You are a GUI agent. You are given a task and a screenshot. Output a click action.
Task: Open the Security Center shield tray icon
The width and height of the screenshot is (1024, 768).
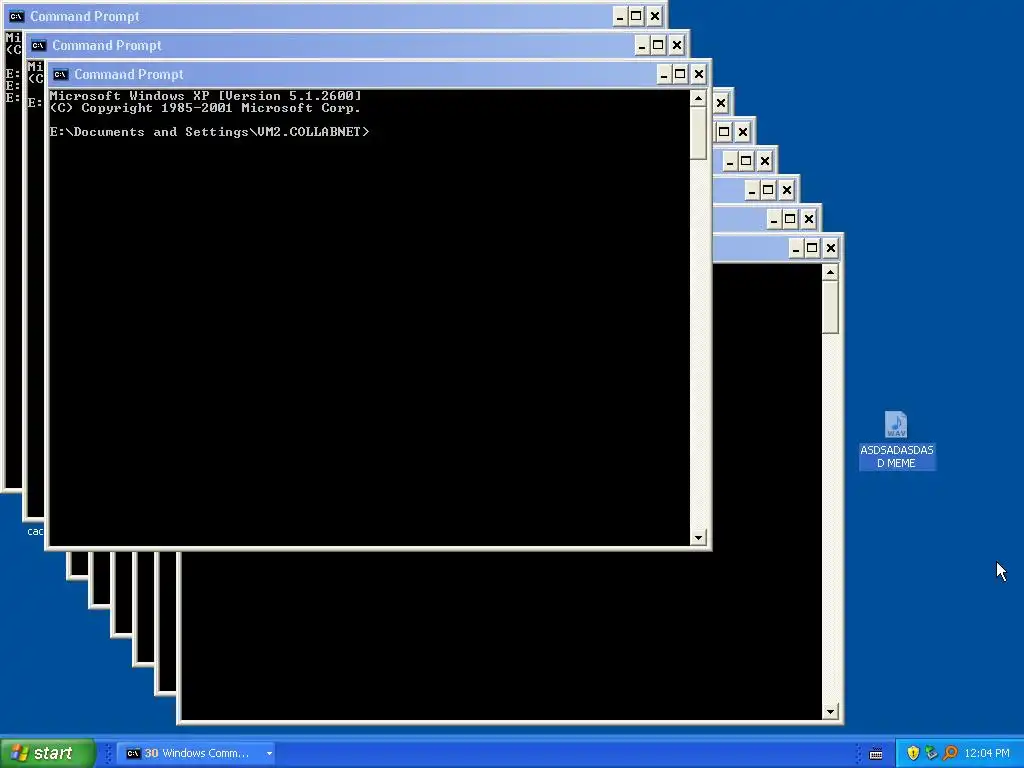tap(913, 753)
